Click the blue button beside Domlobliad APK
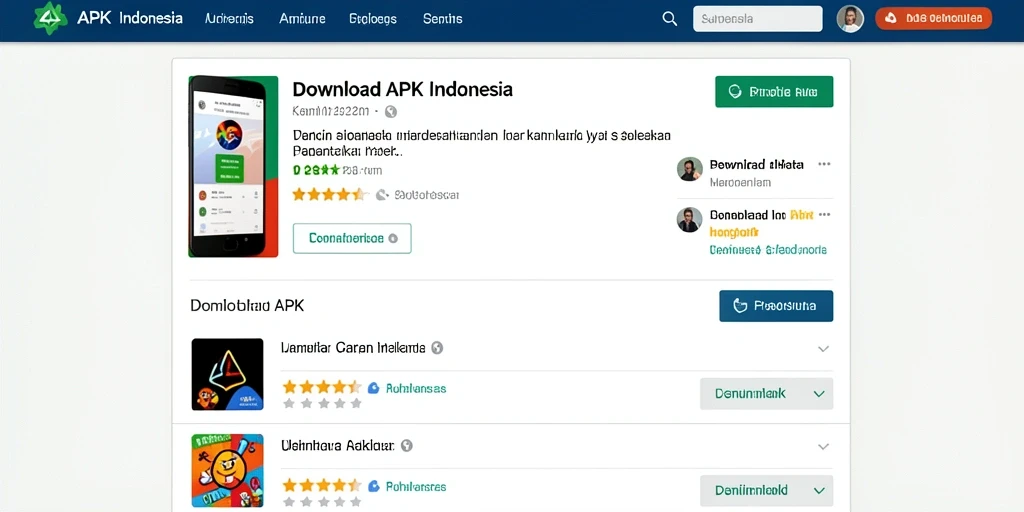 coord(776,306)
